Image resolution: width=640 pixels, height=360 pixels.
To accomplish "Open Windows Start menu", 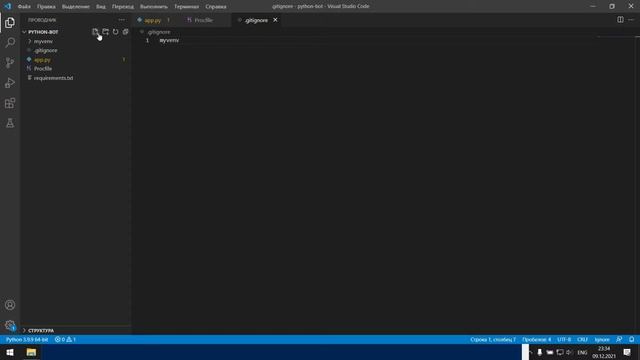I will (x=10, y=352).
